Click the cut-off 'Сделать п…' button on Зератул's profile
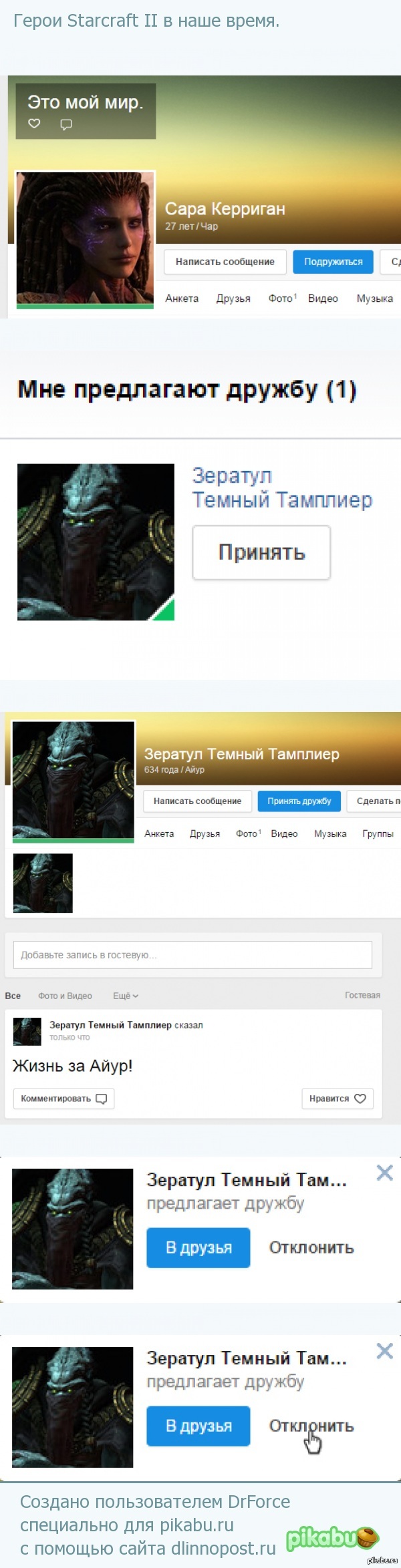Viewport: 401px width, 1568px height. click(x=374, y=801)
